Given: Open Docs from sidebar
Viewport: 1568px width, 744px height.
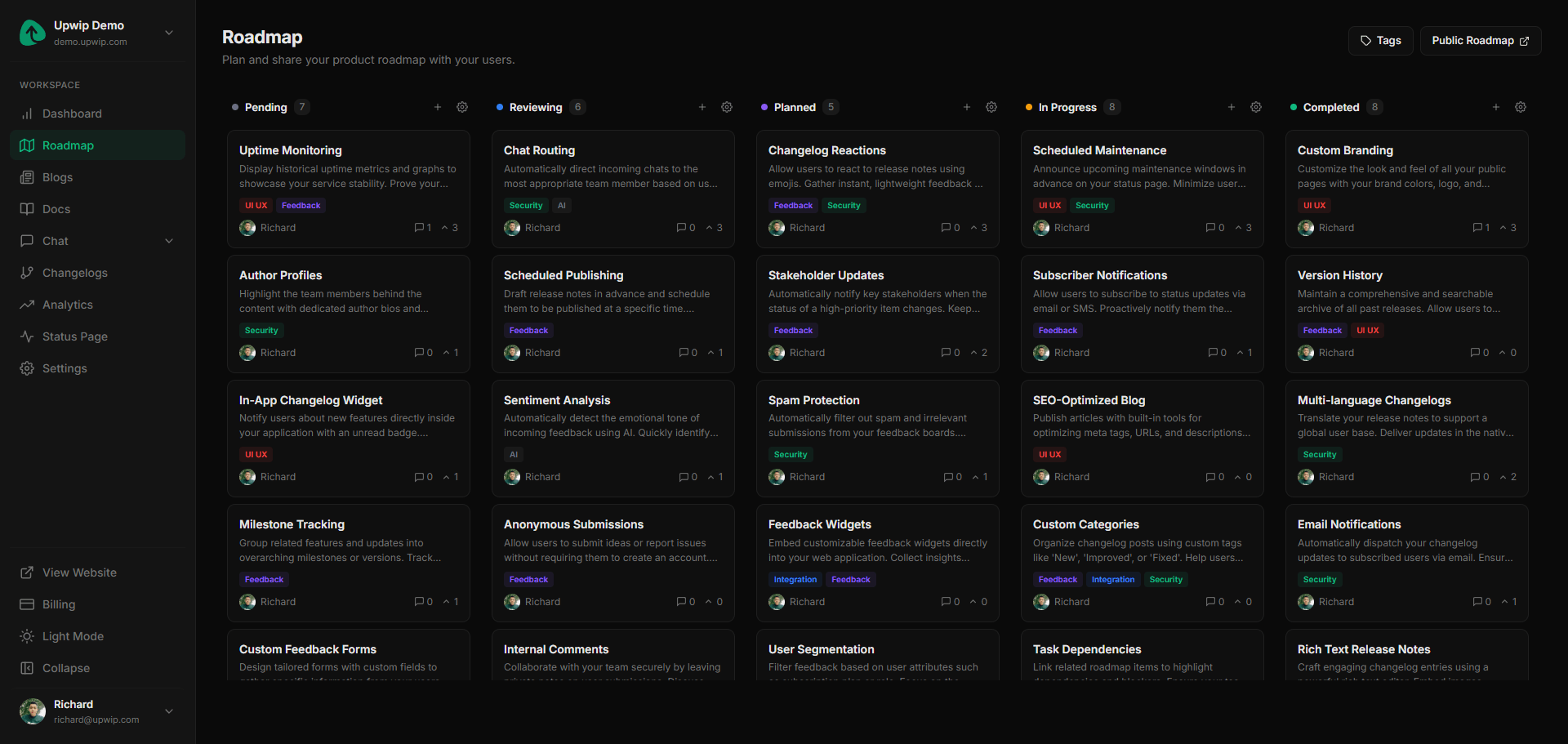Looking at the screenshot, I should pyautogui.click(x=98, y=209).
